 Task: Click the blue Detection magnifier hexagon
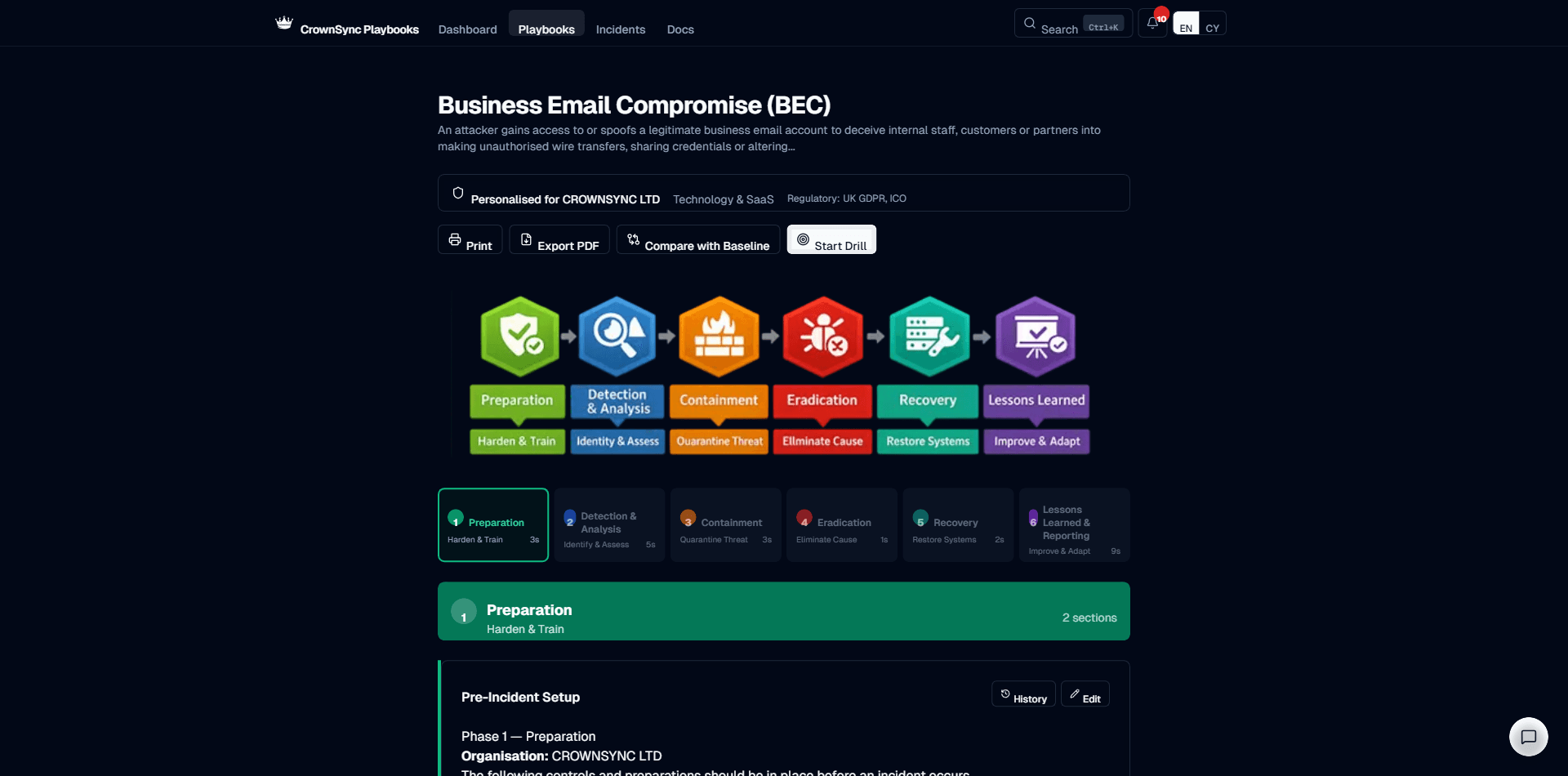coord(617,336)
